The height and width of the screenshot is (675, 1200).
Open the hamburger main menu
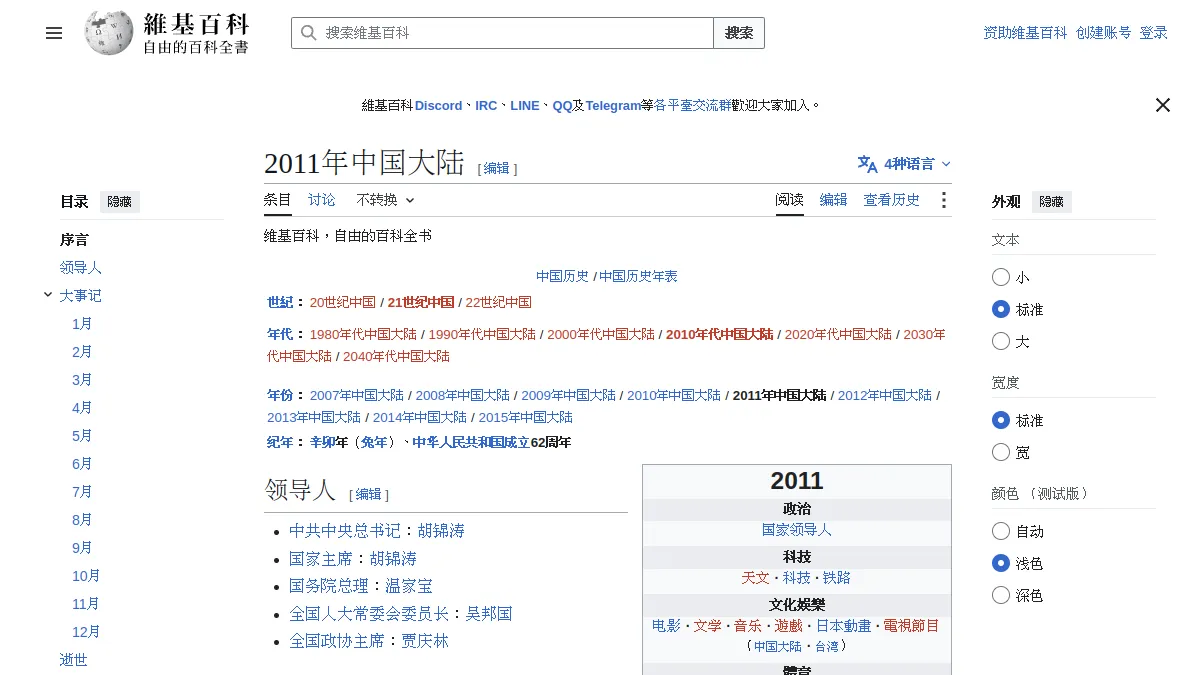click(x=54, y=33)
